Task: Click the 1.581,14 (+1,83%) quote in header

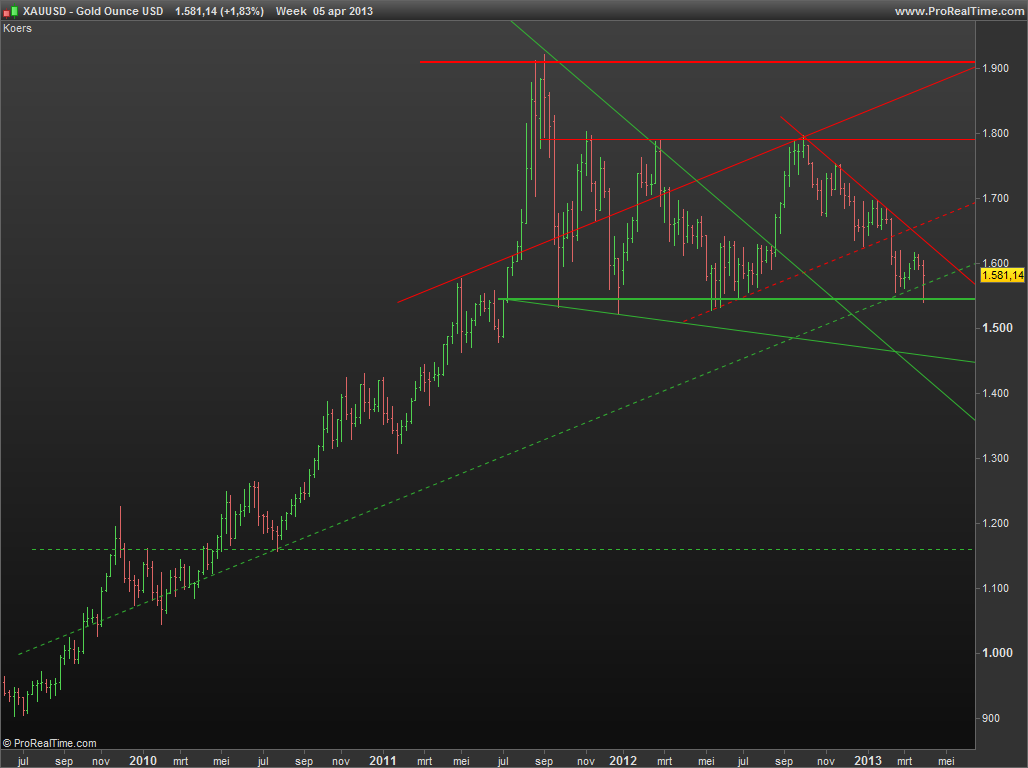Action: click(x=219, y=10)
